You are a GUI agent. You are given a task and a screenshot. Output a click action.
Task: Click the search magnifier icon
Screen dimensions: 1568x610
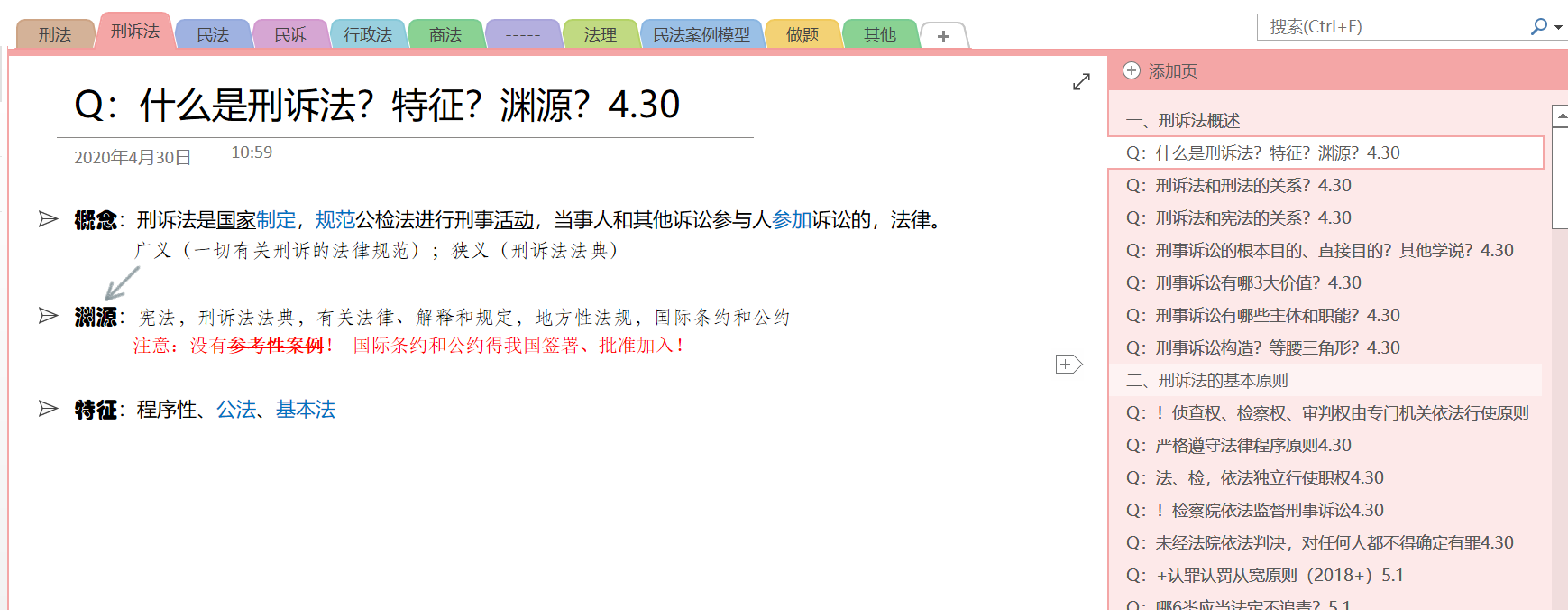[1538, 27]
